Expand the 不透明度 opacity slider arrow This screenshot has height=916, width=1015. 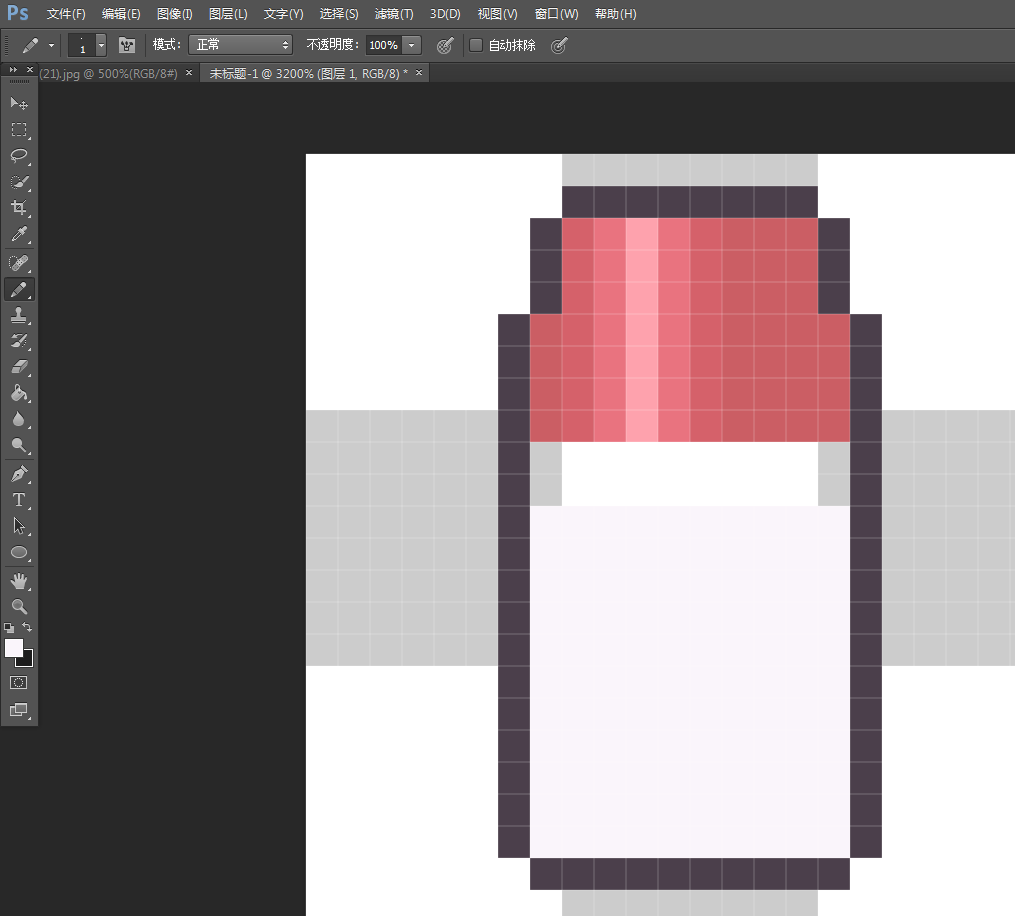[412, 45]
